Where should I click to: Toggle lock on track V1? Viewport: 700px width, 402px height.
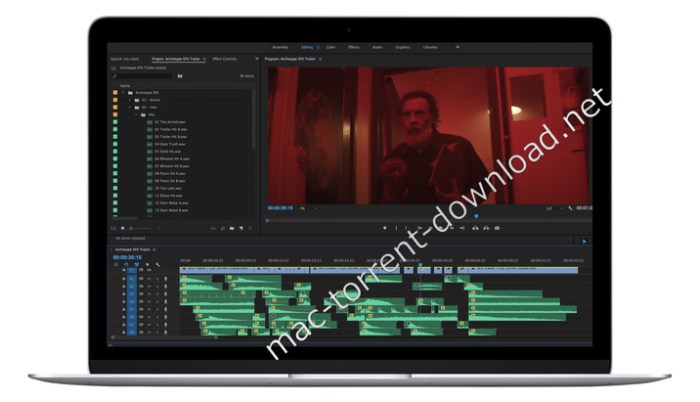tap(124, 270)
